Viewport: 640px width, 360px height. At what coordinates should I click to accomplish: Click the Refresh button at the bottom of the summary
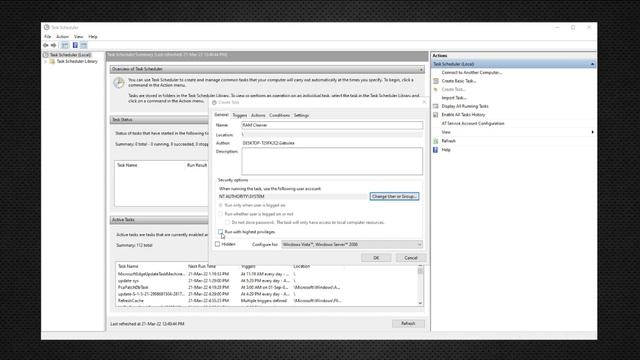[408, 323]
